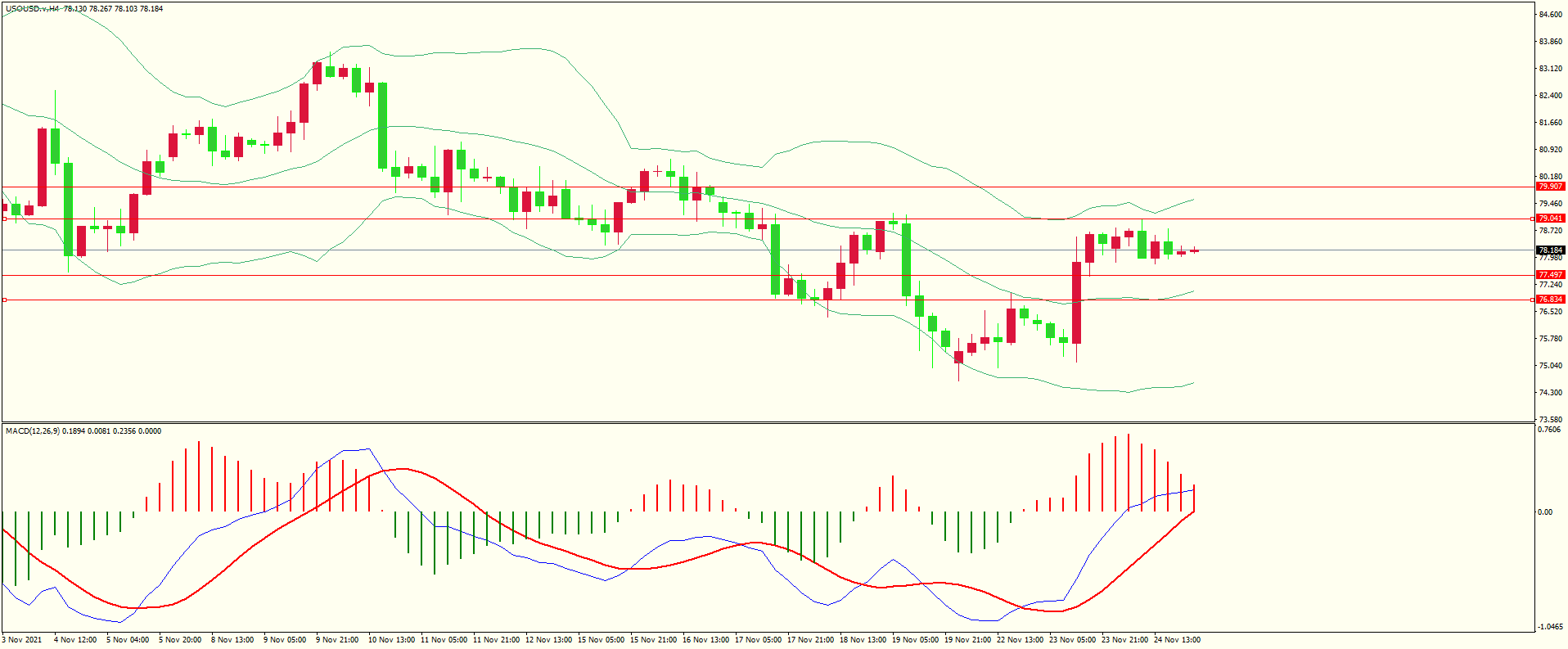Click the 19 Nov 05:00 time label
1568x649 pixels.
point(915,640)
